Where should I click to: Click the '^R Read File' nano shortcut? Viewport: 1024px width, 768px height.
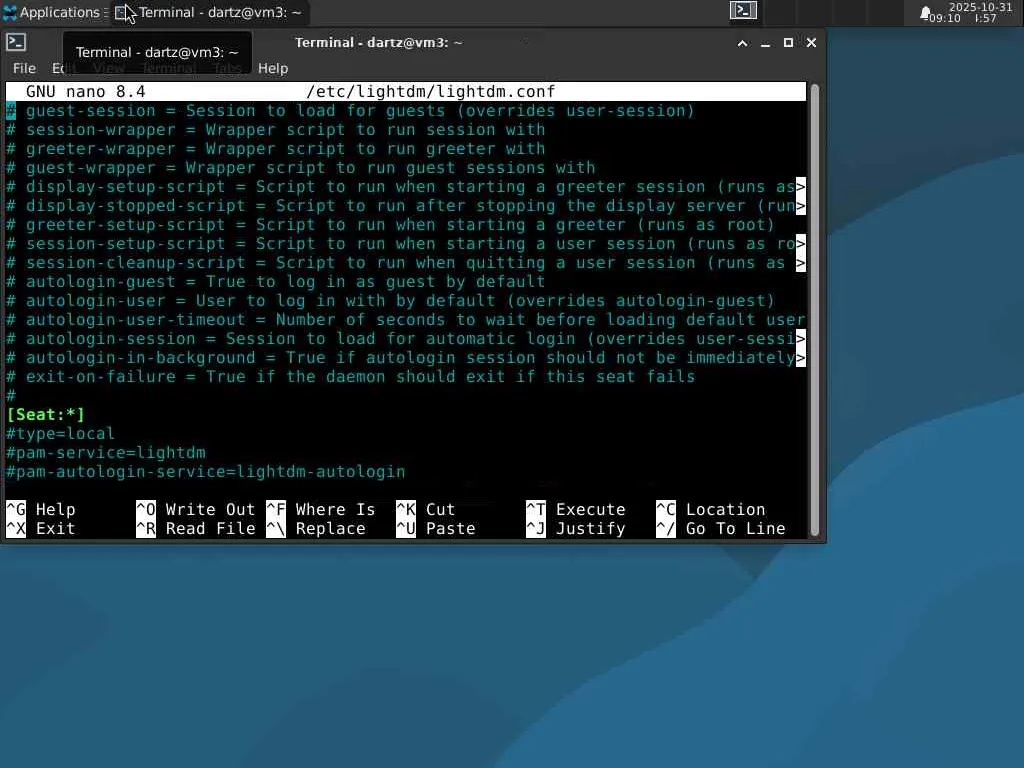195,528
